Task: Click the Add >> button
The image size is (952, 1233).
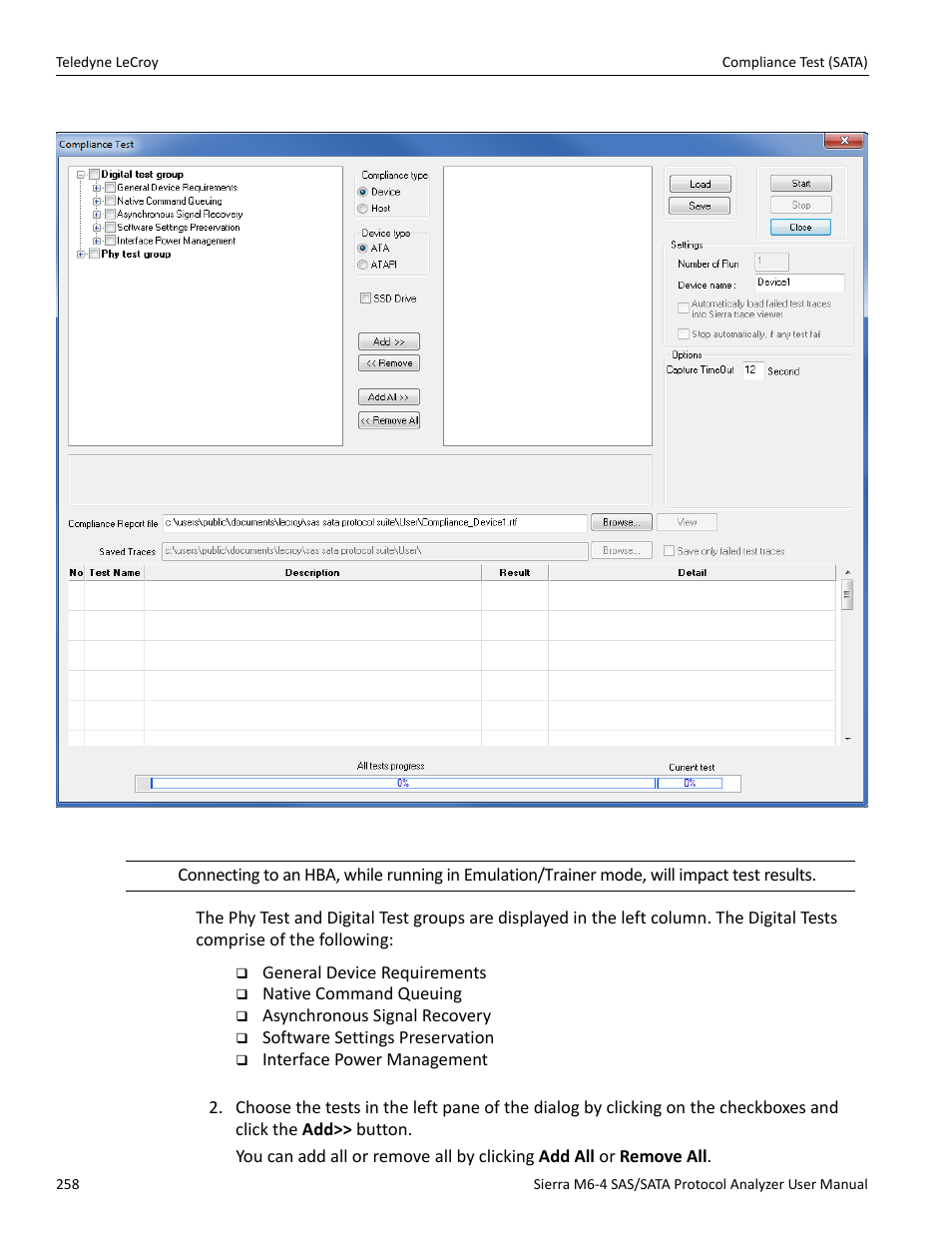Action: point(389,341)
